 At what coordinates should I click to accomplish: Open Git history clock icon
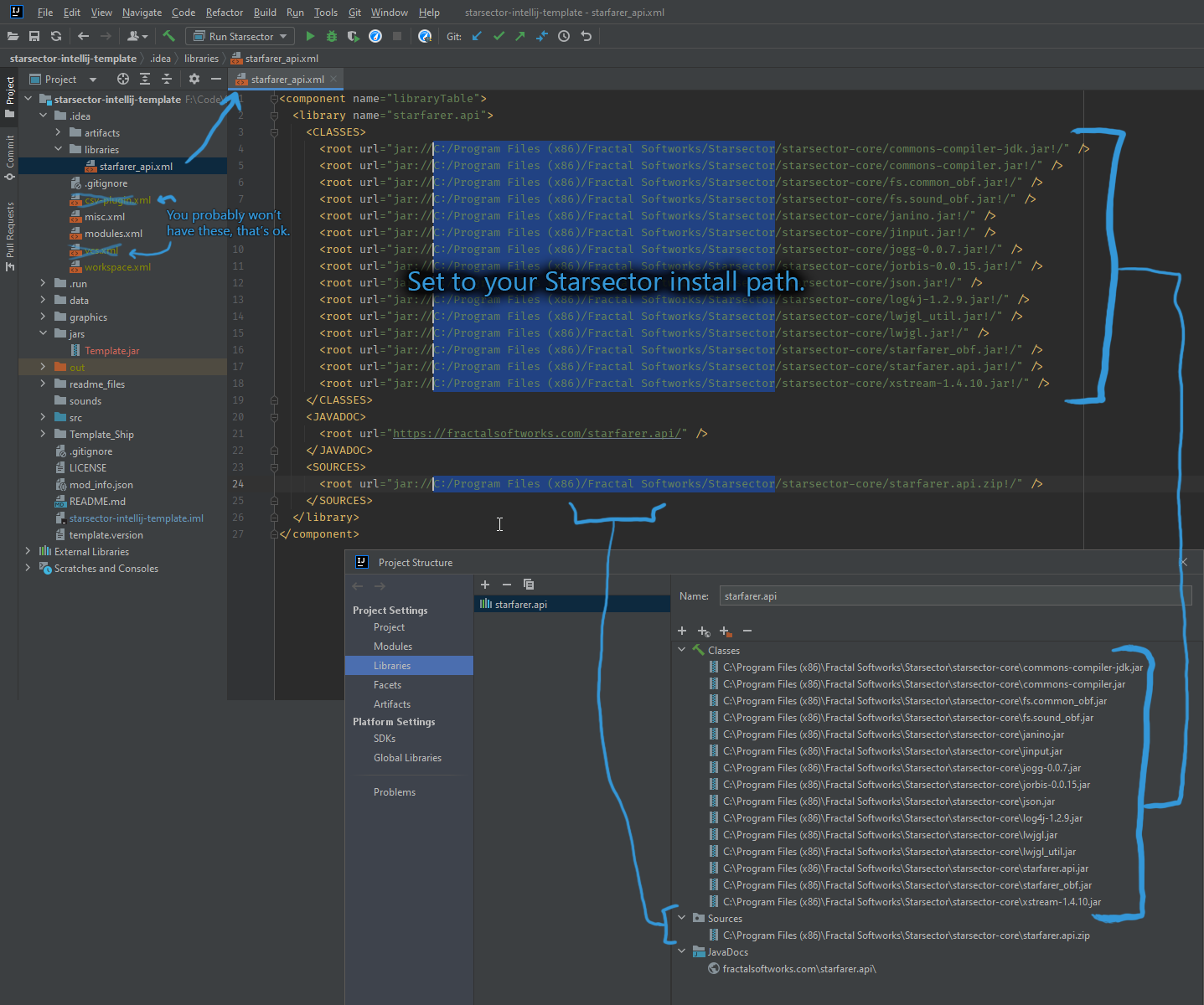(564, 36)
